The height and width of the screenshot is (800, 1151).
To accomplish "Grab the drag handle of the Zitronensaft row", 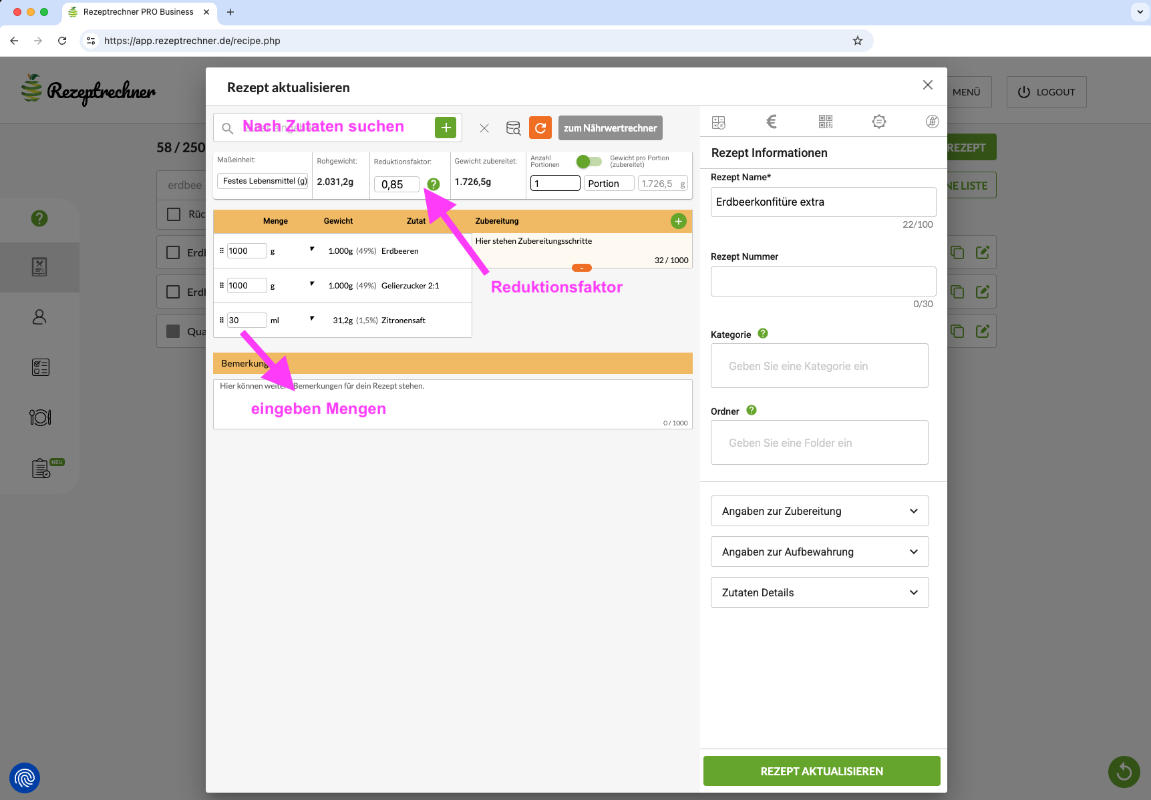I will pos(222,320).
